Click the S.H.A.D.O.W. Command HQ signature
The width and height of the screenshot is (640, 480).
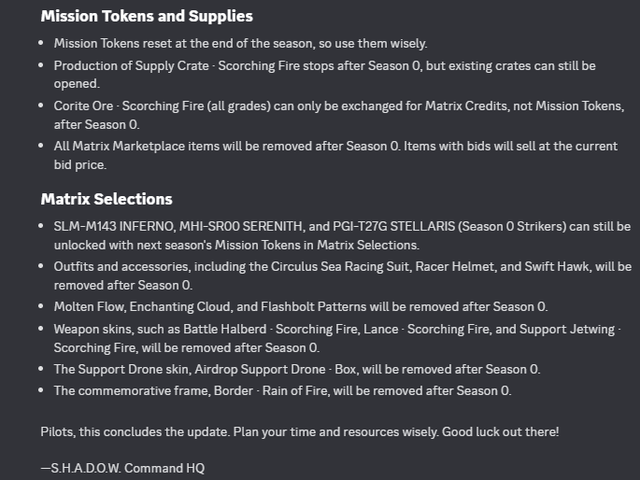click(x=122, y=468)
